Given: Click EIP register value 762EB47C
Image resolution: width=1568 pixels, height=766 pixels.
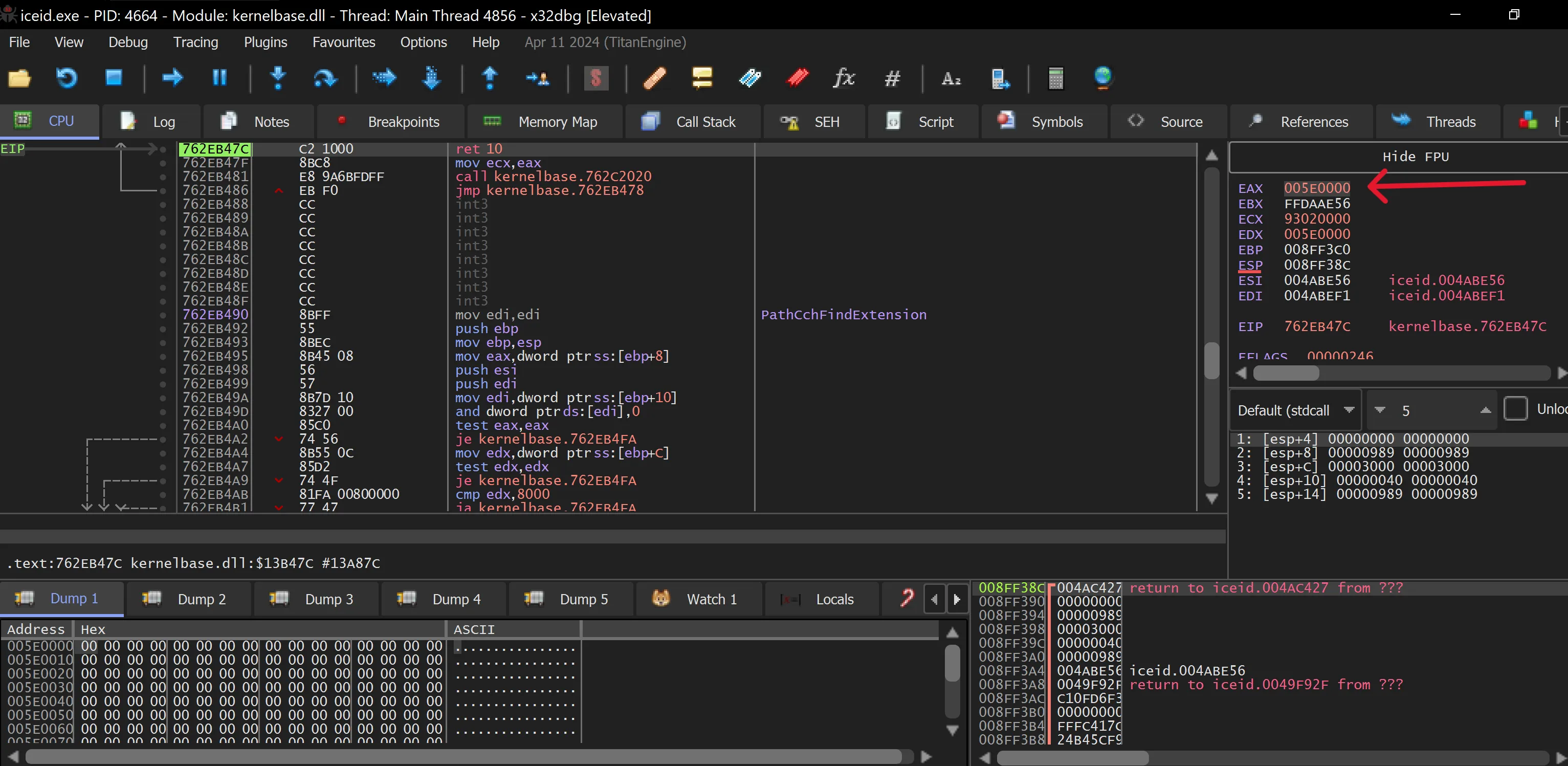Looking at the screenshot, I should pos(1317,326).
